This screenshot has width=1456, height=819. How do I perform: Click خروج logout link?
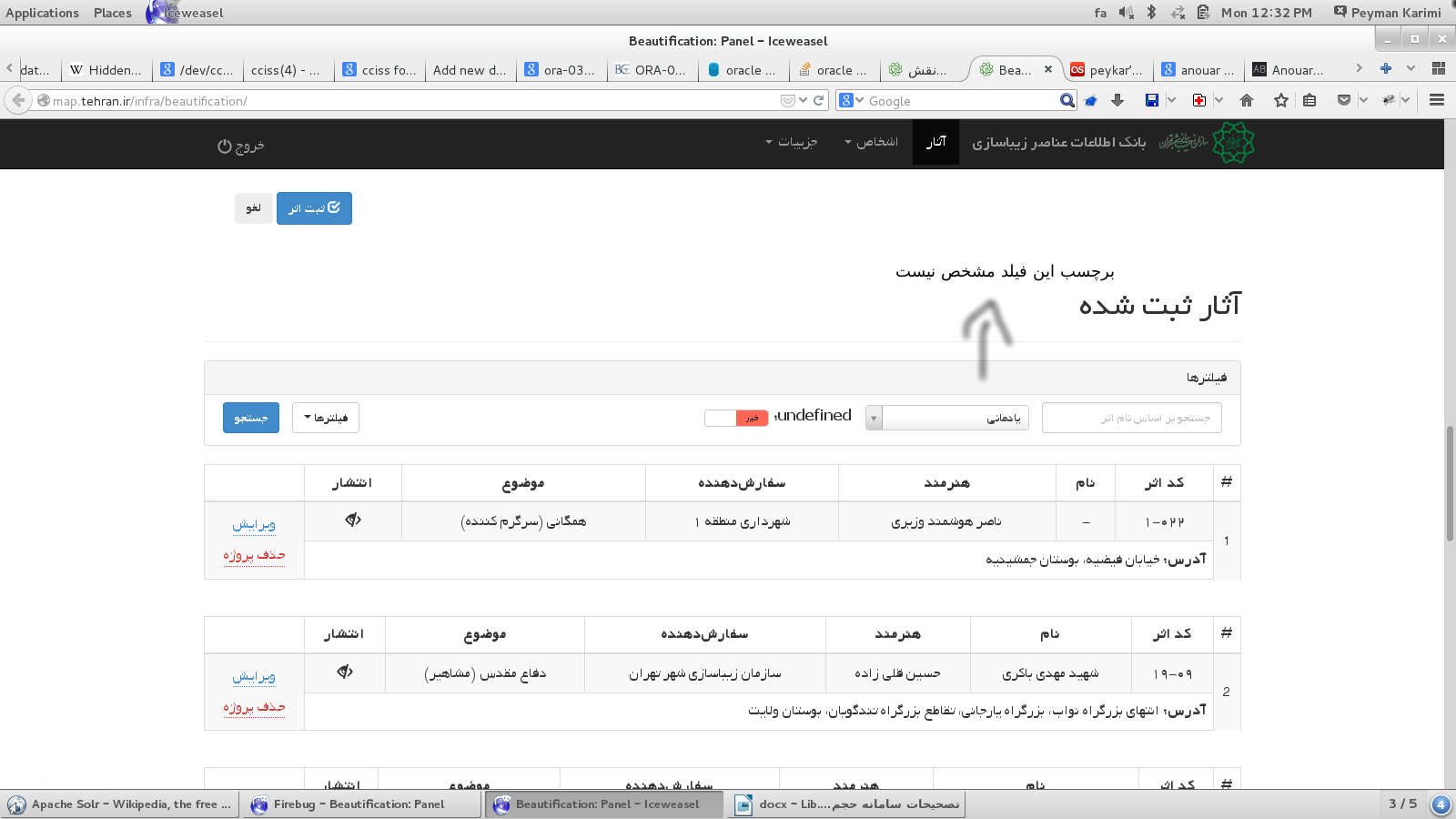click(241, 146)
